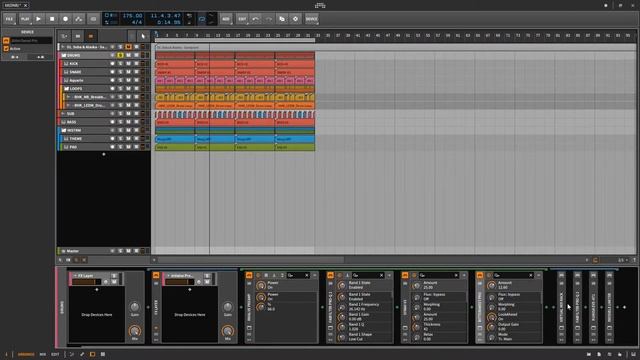The width and height of the screenshot is (640, 360).
Task: Collapse the LOOPS group folder
Action: pyautogui.click(x=67, y=89)
